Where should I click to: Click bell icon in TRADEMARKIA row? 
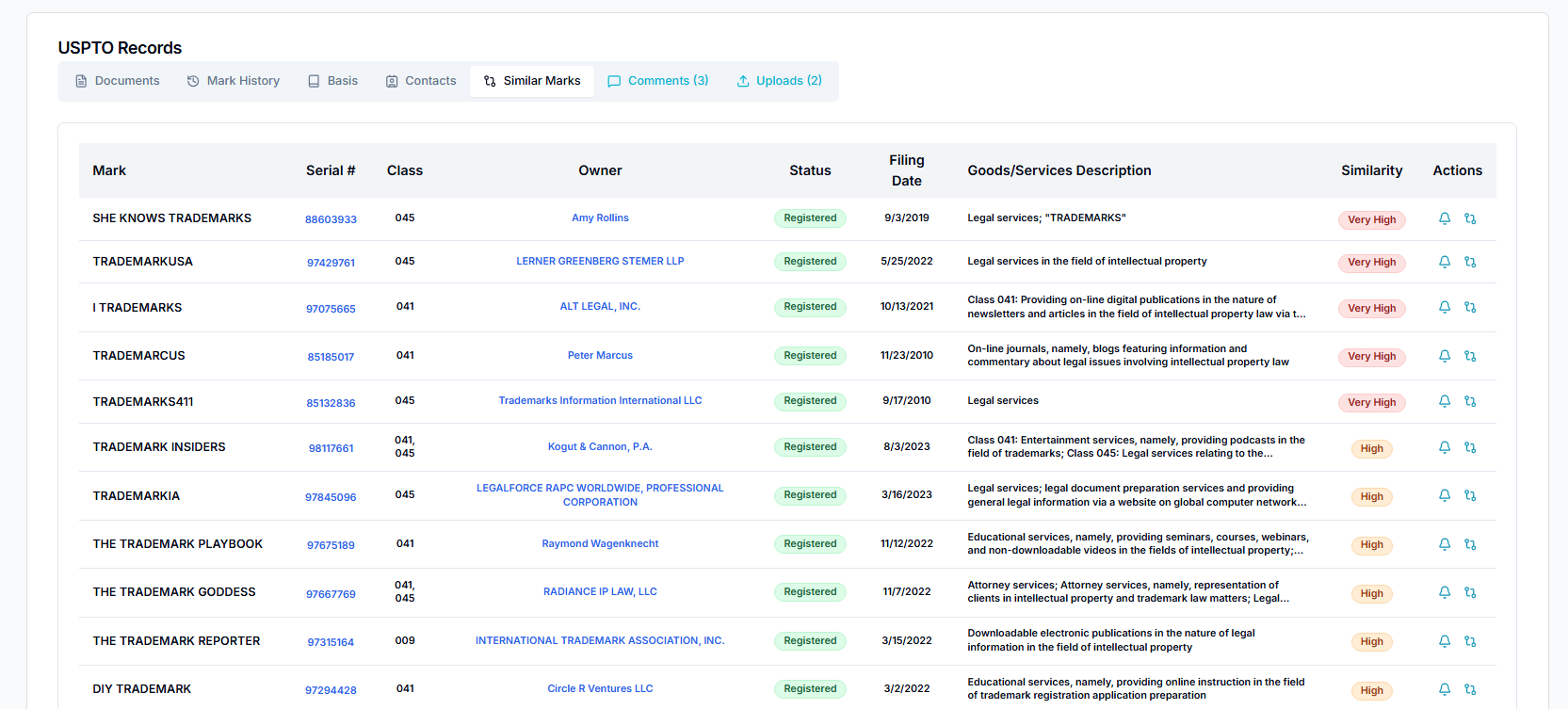1445,495
